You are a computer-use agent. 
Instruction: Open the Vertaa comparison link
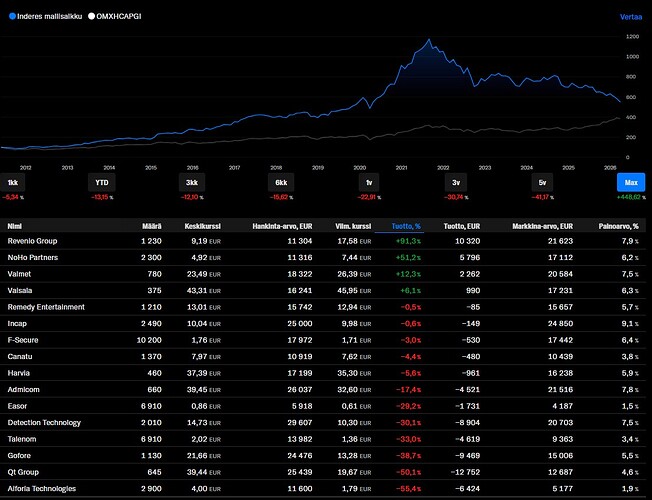[631, 17]
